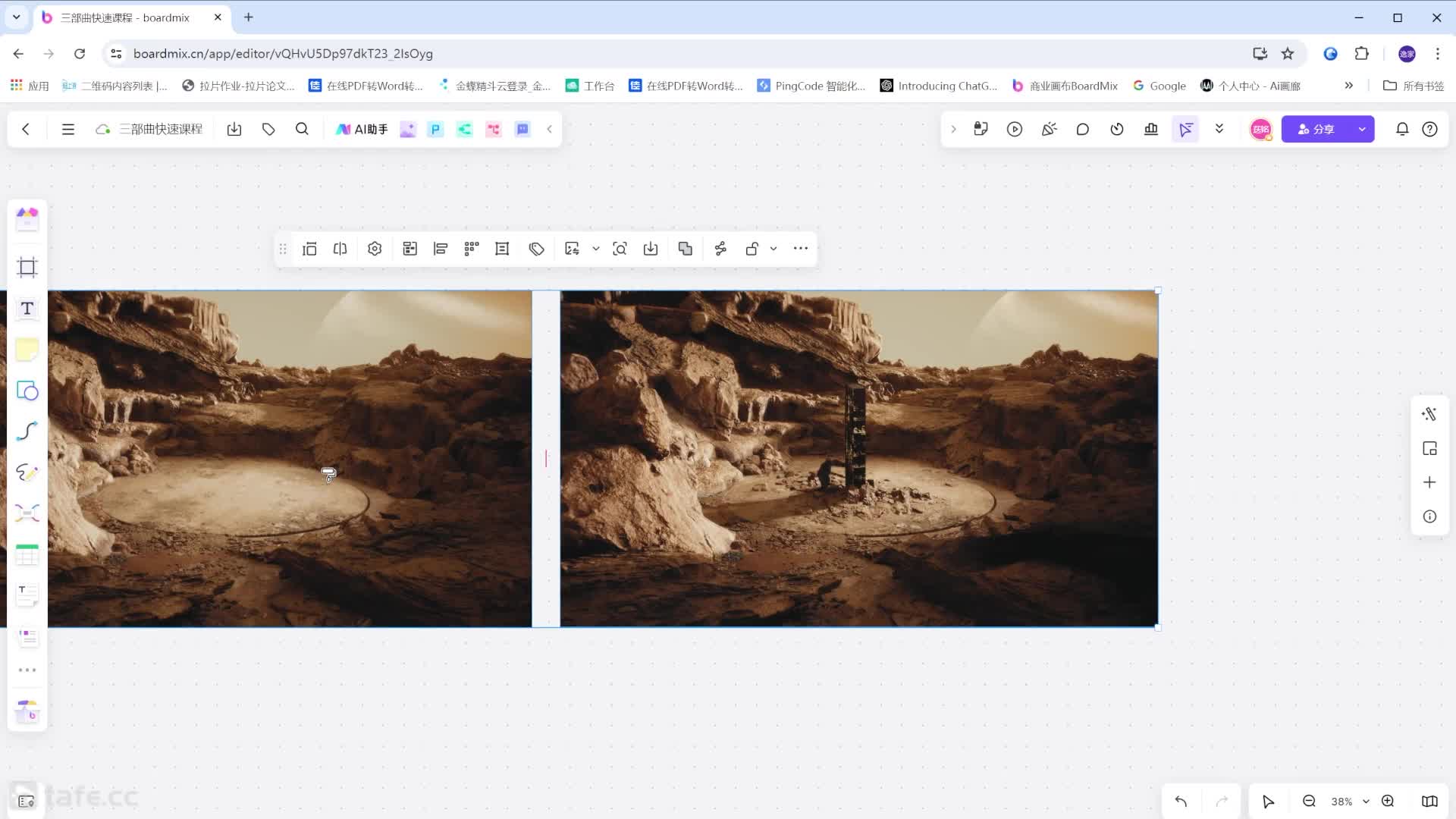
Task: Open the timer icon
Action: pyautogui.click(x=1117, y=130)
